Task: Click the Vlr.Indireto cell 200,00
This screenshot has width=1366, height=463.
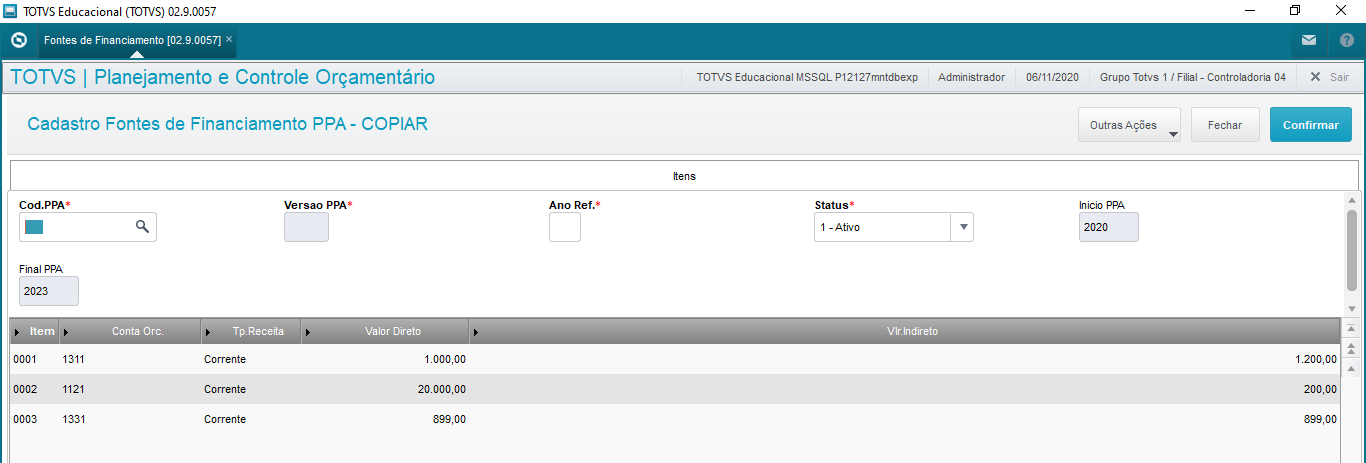Action: click(1320, 389)
